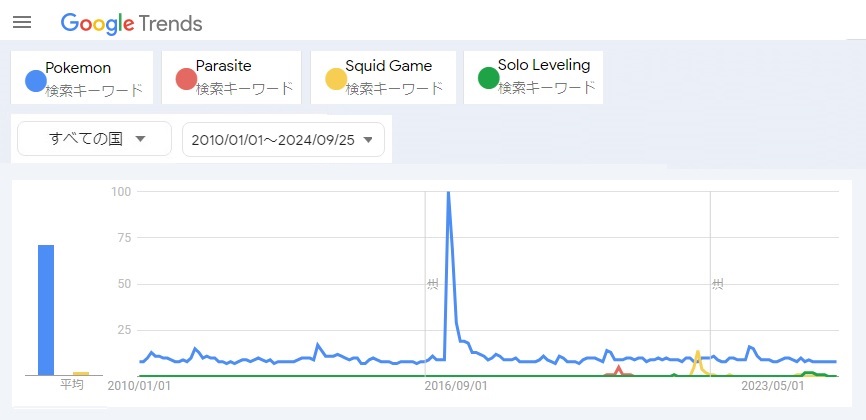Open the 2010/01/01～2024/09/25 date range dropdown

pos(283,140)
